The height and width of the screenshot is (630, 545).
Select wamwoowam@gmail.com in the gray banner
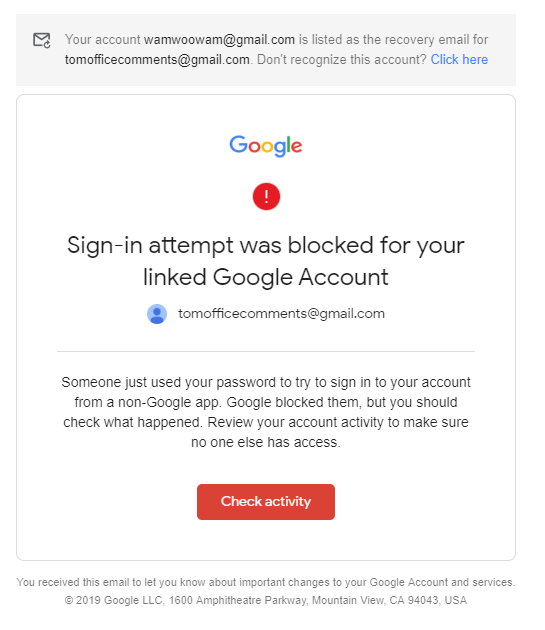click(219, 40)
